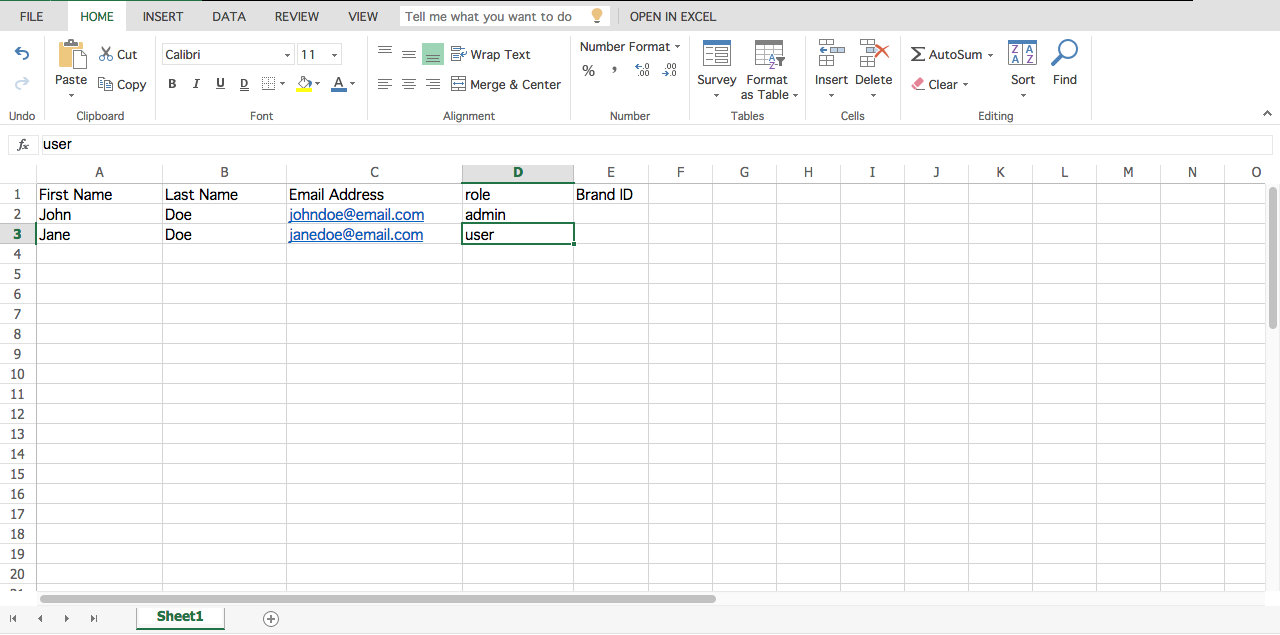
Task: Click the yellow fill color button
Action: [x=304, y=84]
